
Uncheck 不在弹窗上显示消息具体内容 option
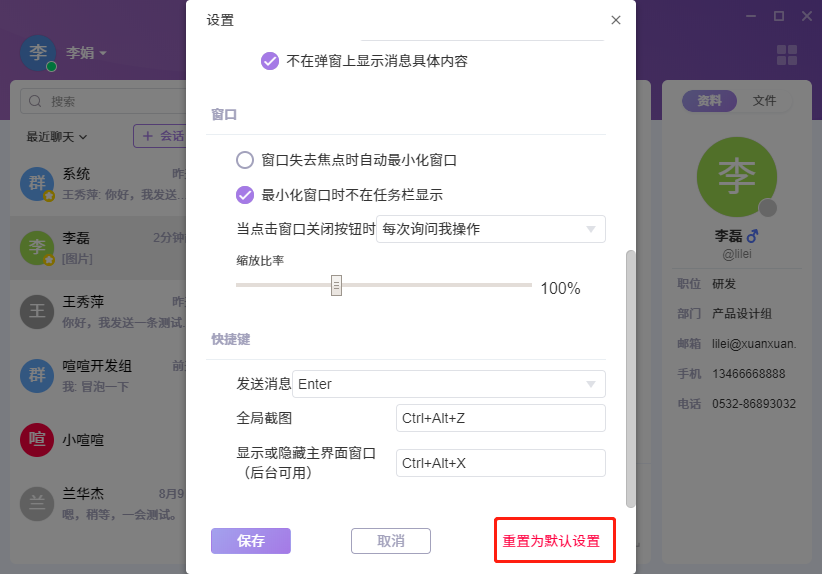point(270,61)
